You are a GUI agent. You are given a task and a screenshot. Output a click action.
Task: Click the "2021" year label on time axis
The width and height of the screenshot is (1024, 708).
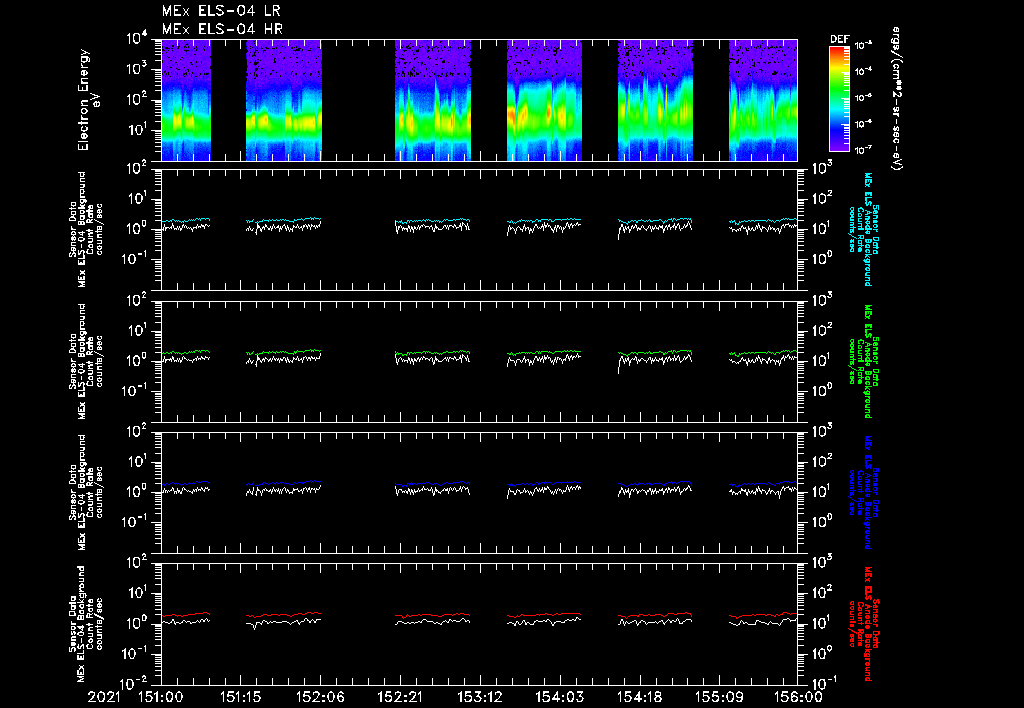(104, 698)
